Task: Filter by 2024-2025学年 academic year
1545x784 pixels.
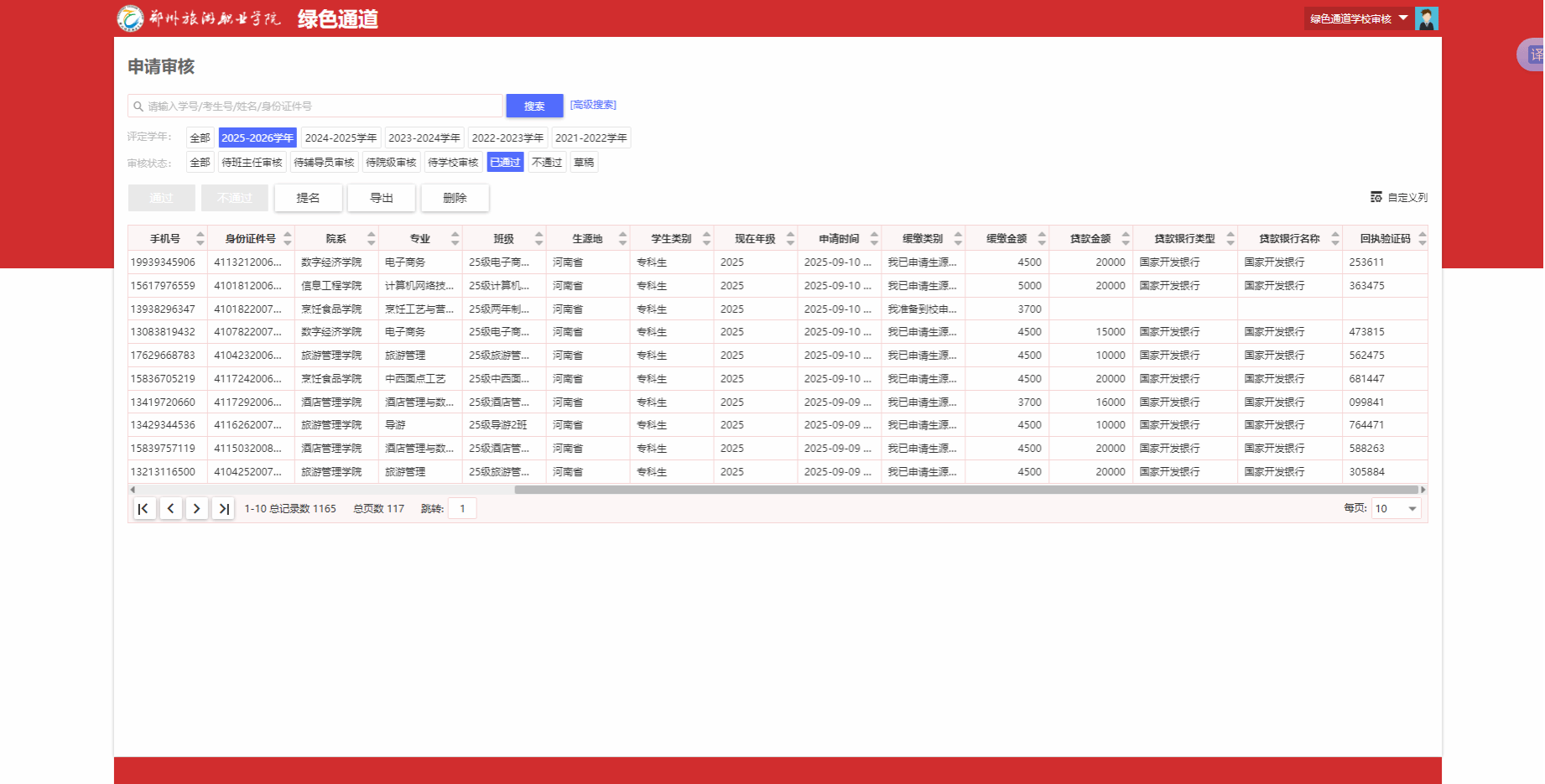Action: 341,138
